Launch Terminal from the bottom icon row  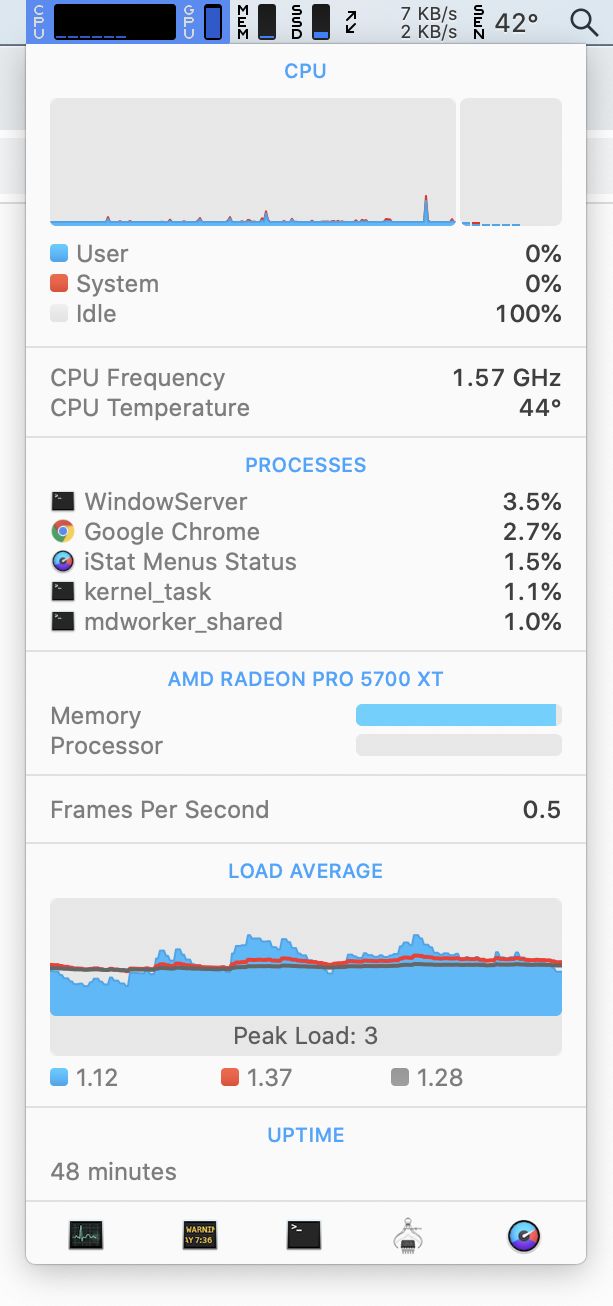point(303,1235)
